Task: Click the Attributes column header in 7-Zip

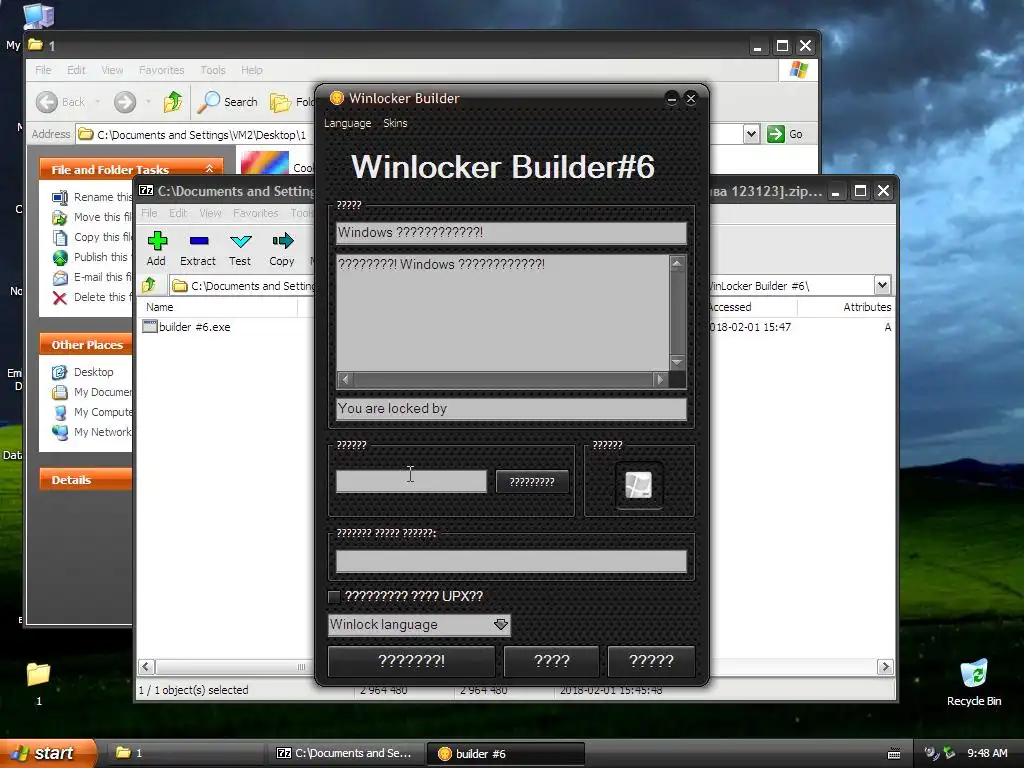Action: click(867, 307)
